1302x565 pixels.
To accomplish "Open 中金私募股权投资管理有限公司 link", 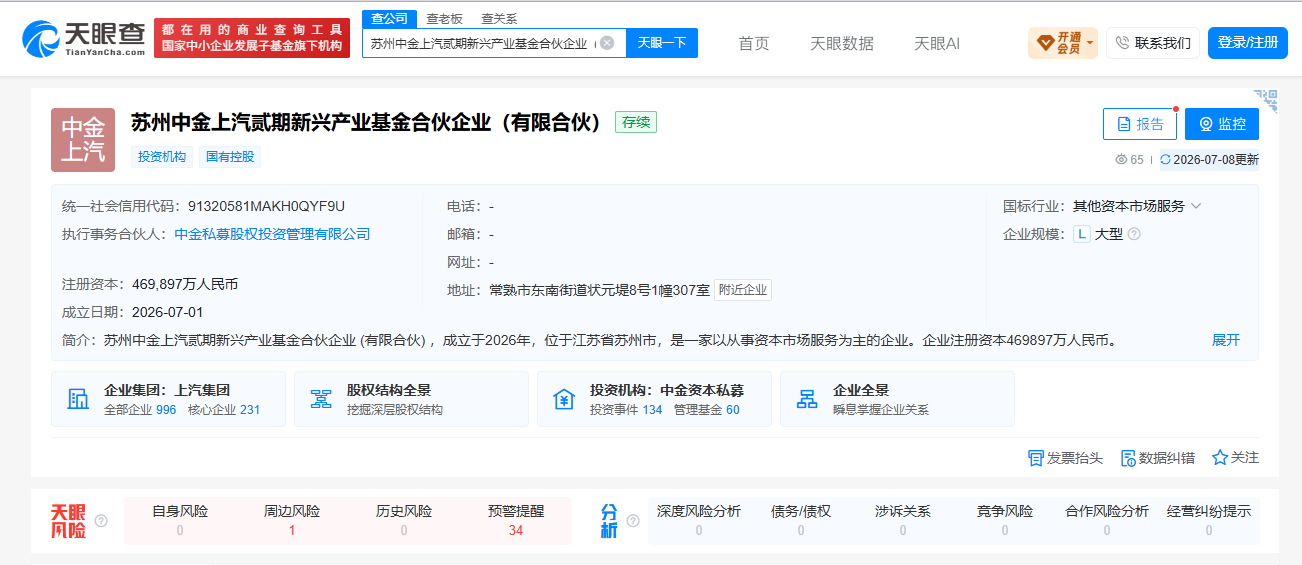I will [272, 234].
